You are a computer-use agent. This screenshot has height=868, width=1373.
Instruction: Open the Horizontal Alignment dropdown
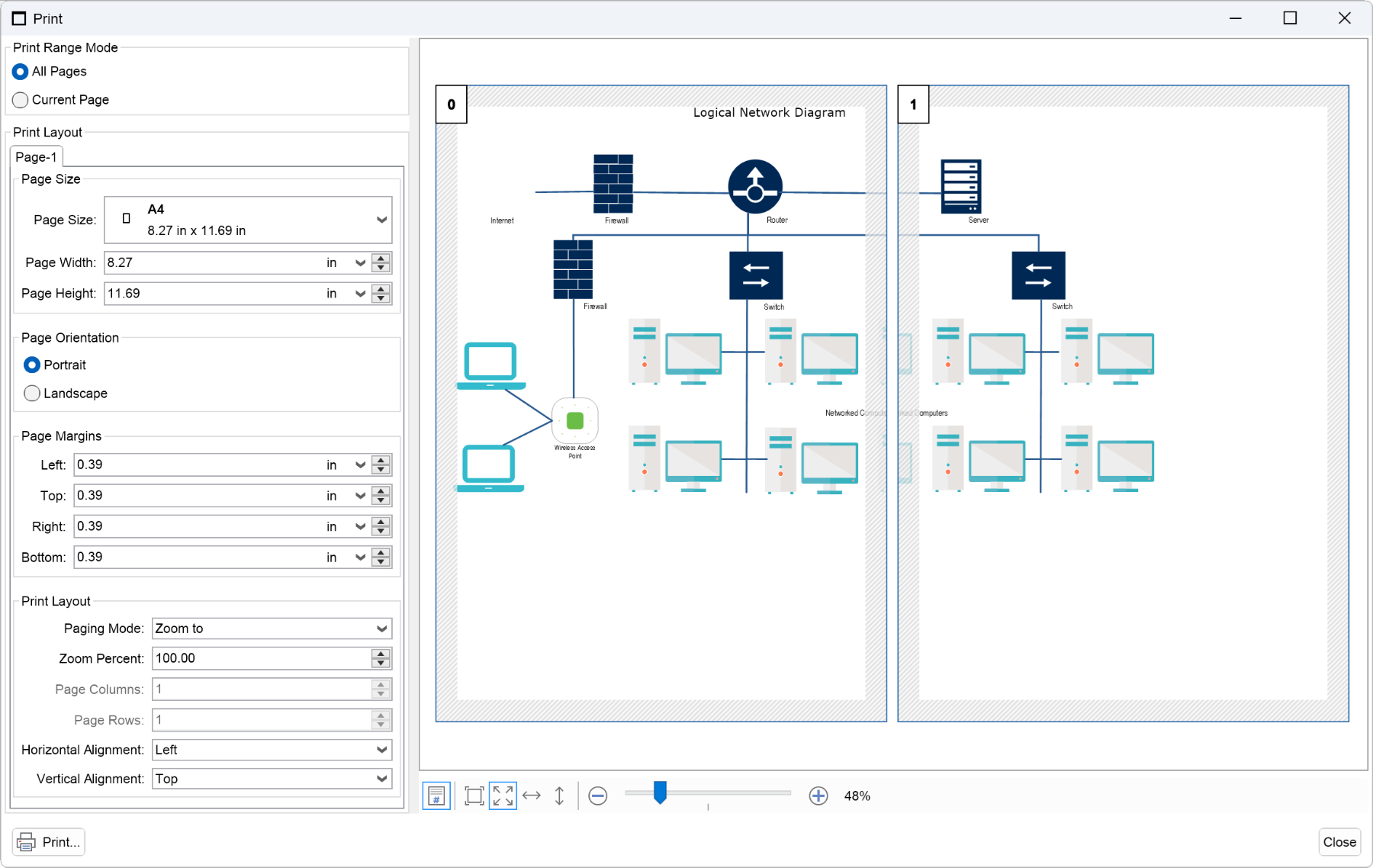point(272,750)
